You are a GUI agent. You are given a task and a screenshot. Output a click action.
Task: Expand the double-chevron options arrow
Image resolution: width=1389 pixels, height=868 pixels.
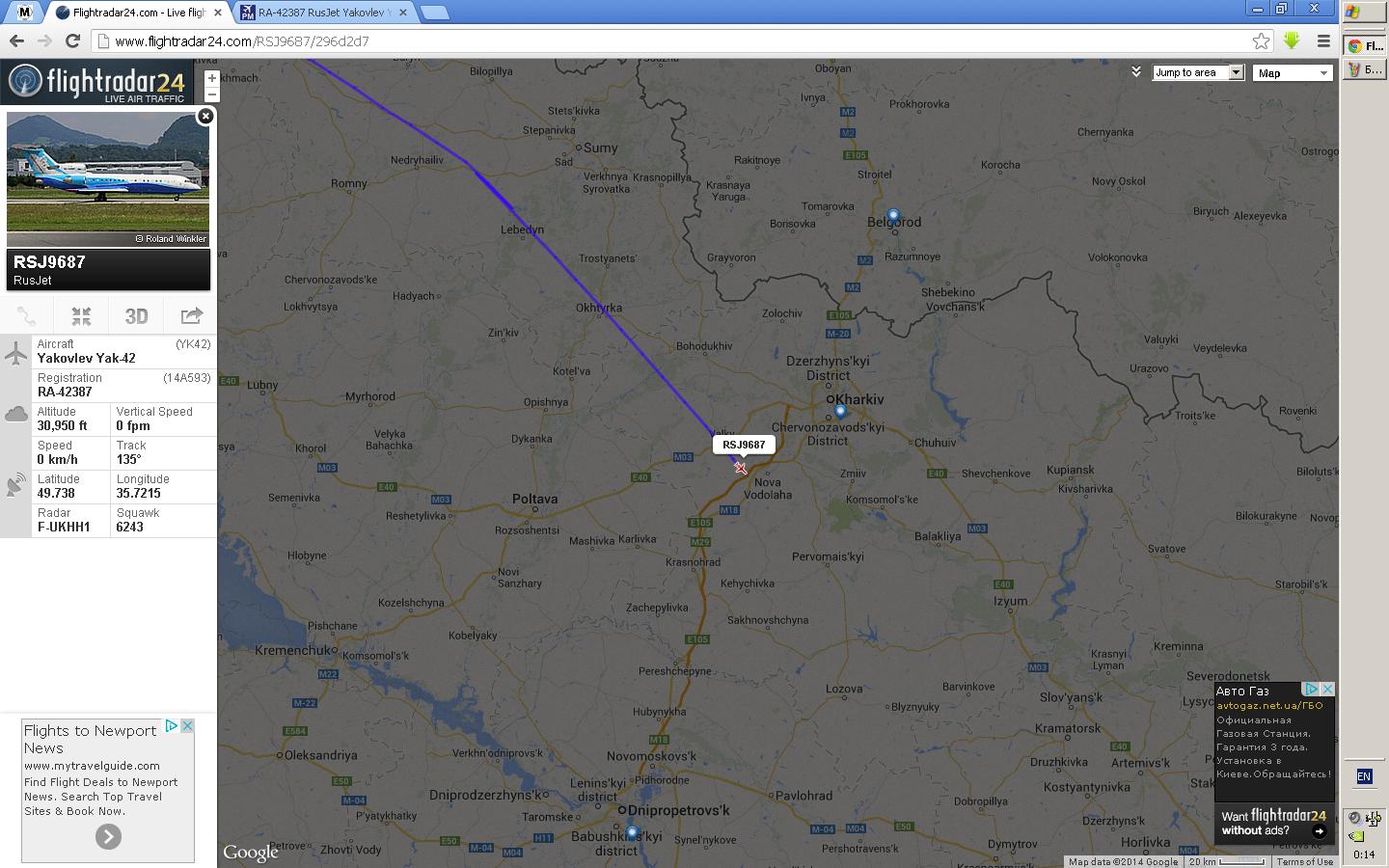[x=1136, y=72]
